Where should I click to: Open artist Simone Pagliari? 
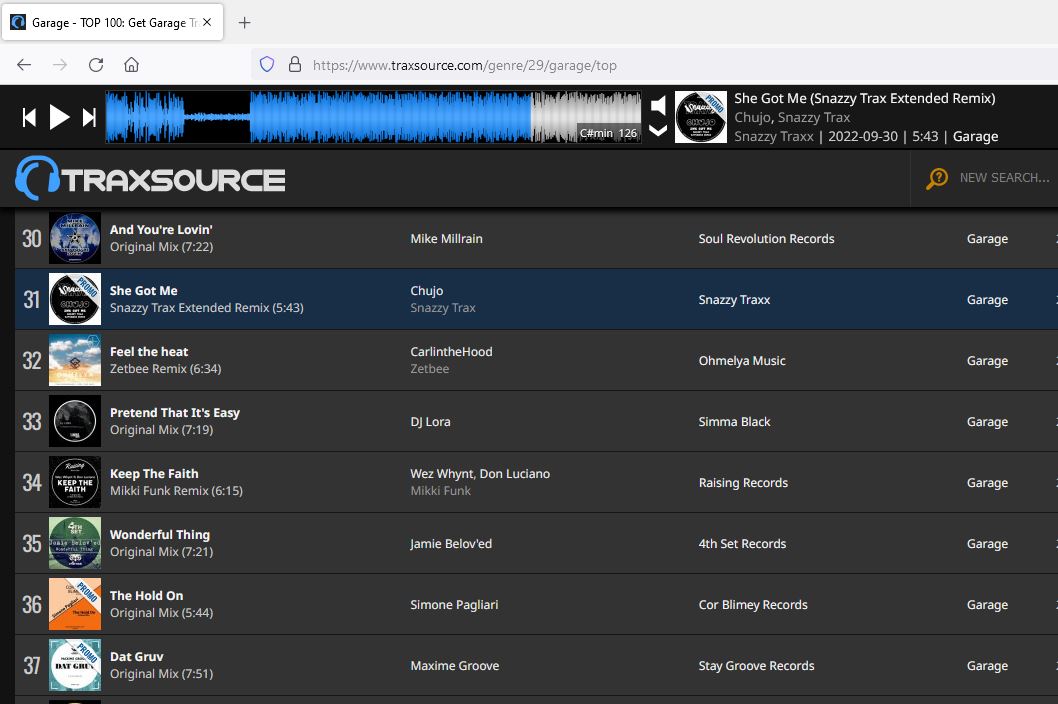[454, 605]
